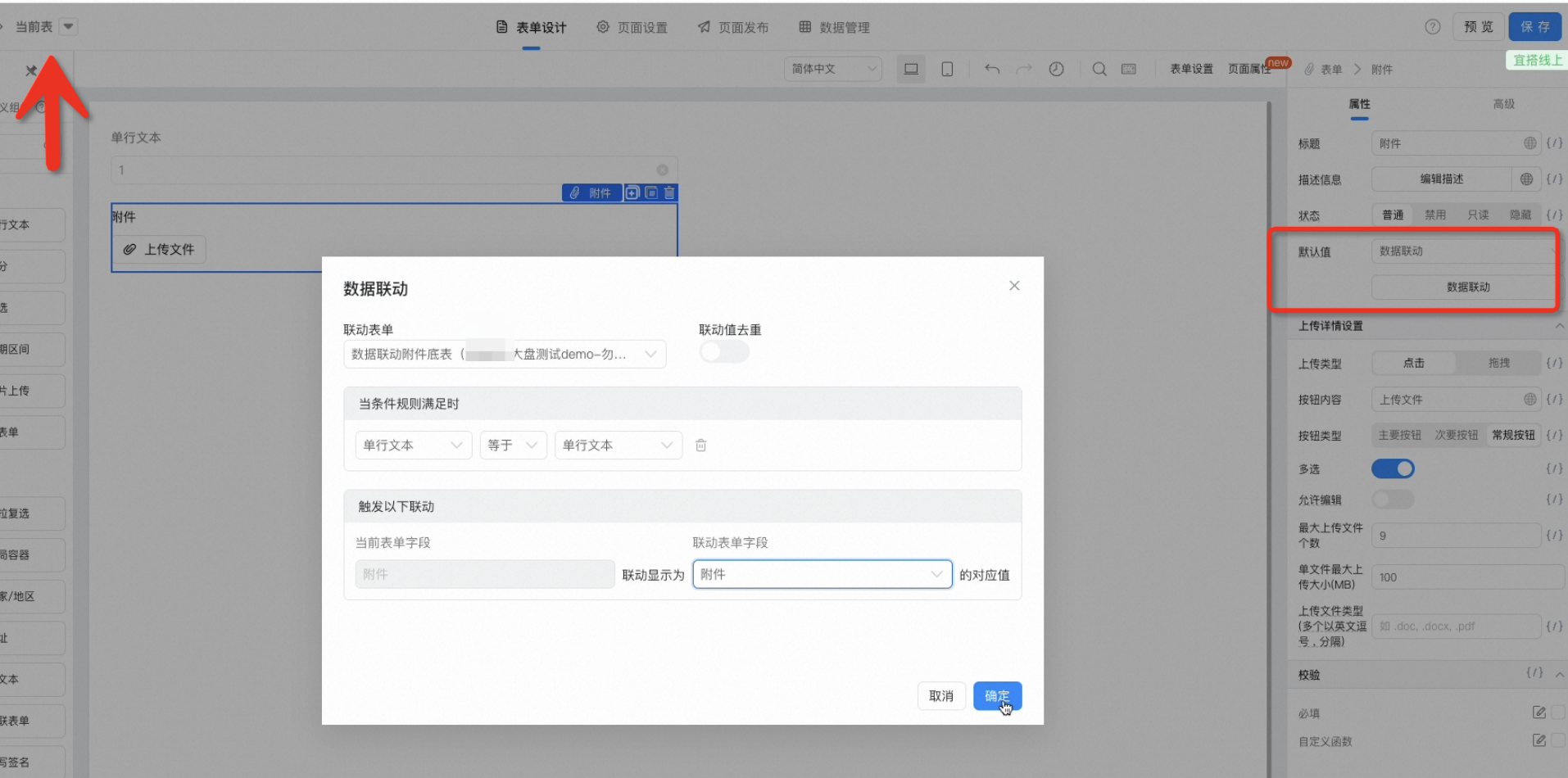Click the 数据联动 settings button
The width and height of the screenshot is (1568, 778).
pyautogui.click(x=1466, y=287)
